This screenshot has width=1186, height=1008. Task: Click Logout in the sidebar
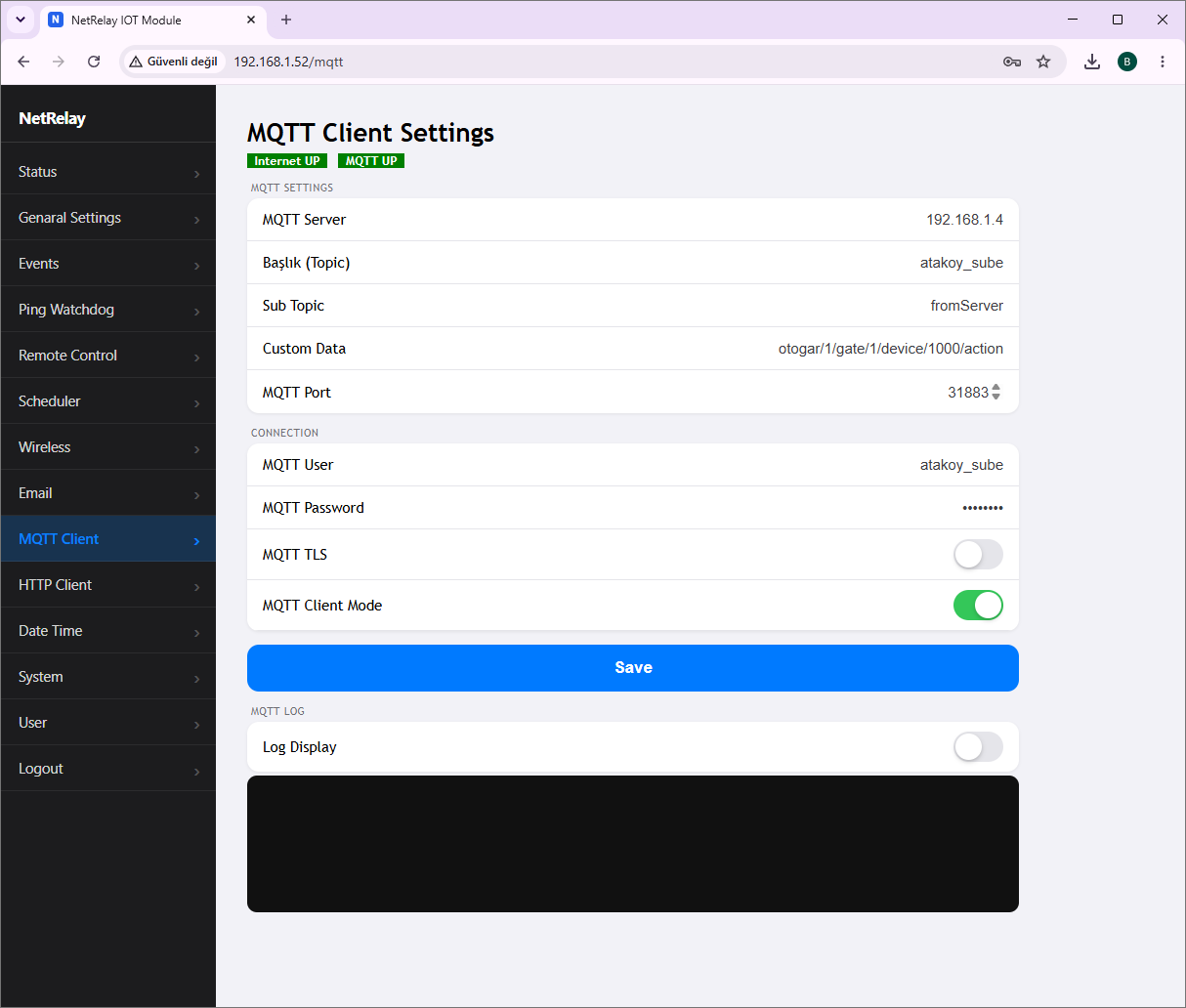(x=108, y=769)
